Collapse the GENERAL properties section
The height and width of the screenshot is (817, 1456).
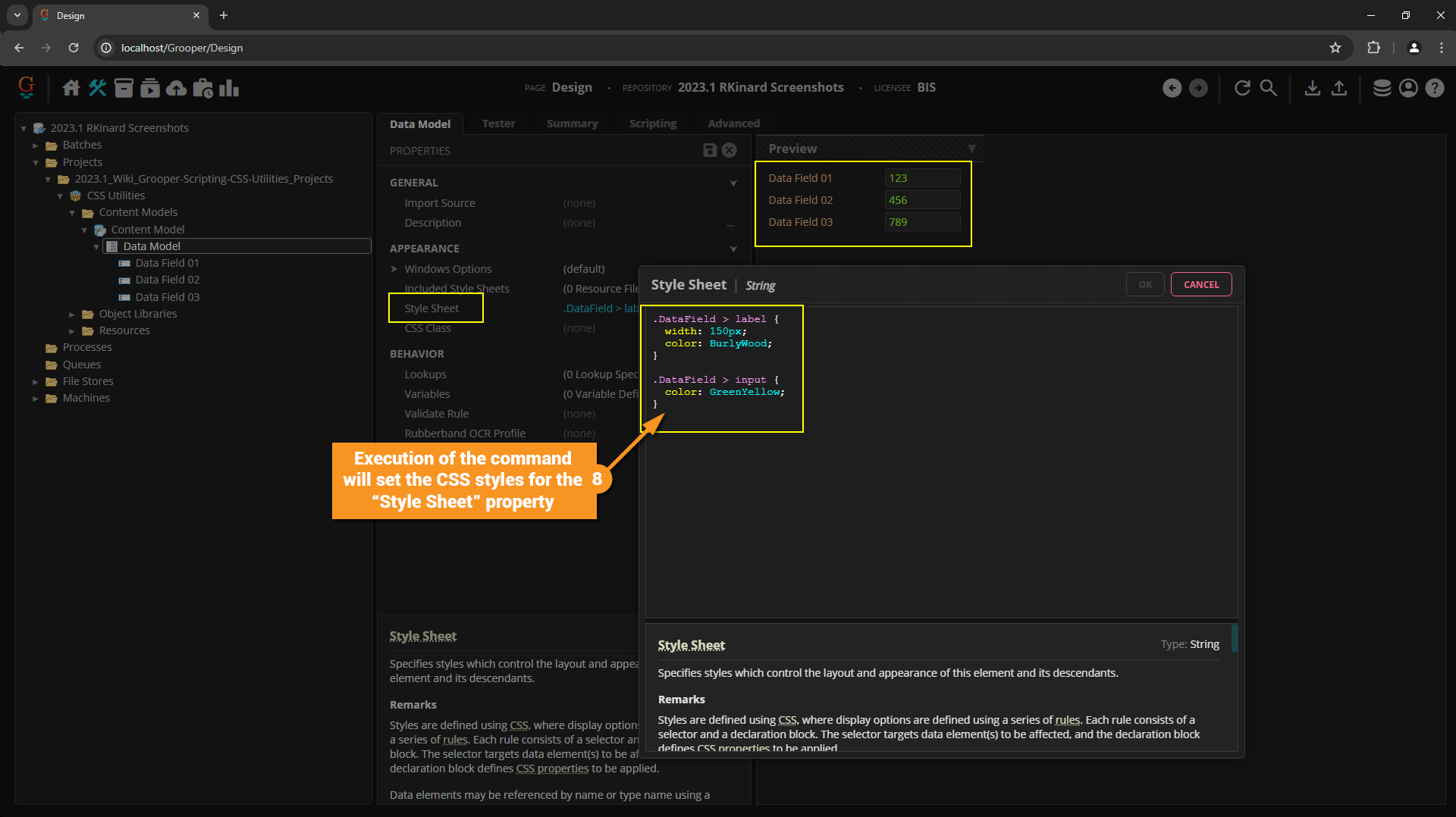click(733, 183)
